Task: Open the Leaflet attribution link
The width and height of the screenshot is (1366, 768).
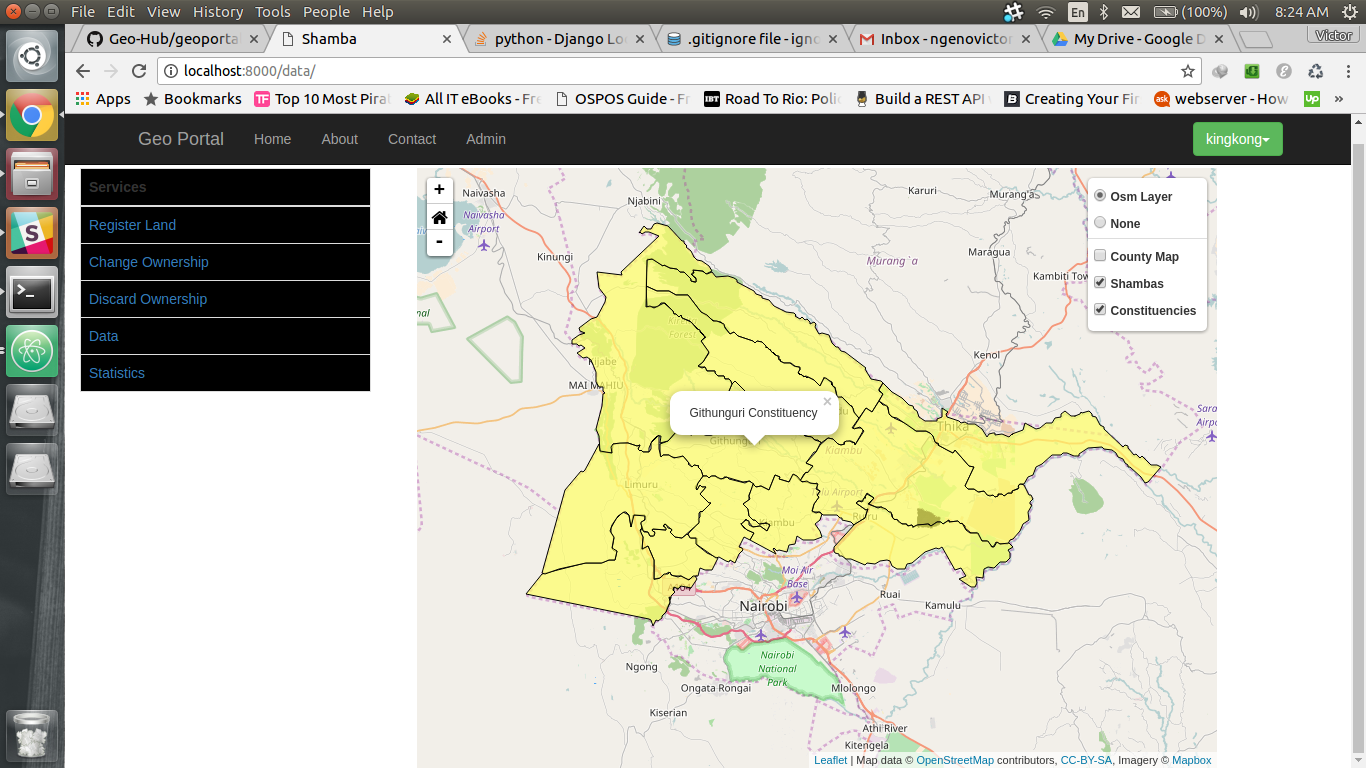Action: point(830,761)
